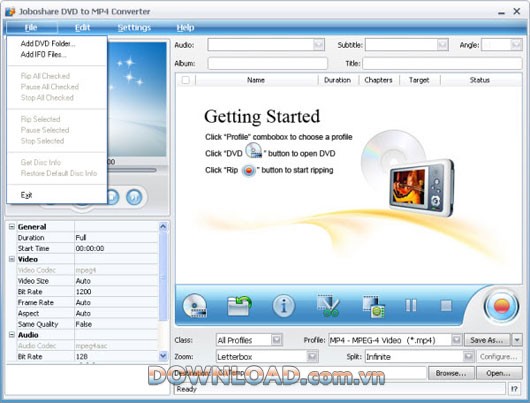Choose Add DVD Folder from File menu

(x=48, y=44)
